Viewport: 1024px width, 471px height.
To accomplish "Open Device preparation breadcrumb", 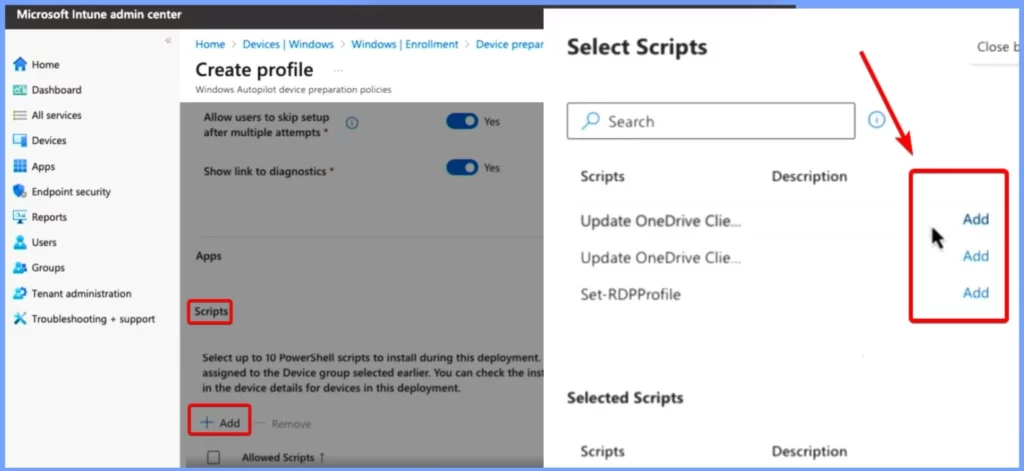I will pos(509,44).
